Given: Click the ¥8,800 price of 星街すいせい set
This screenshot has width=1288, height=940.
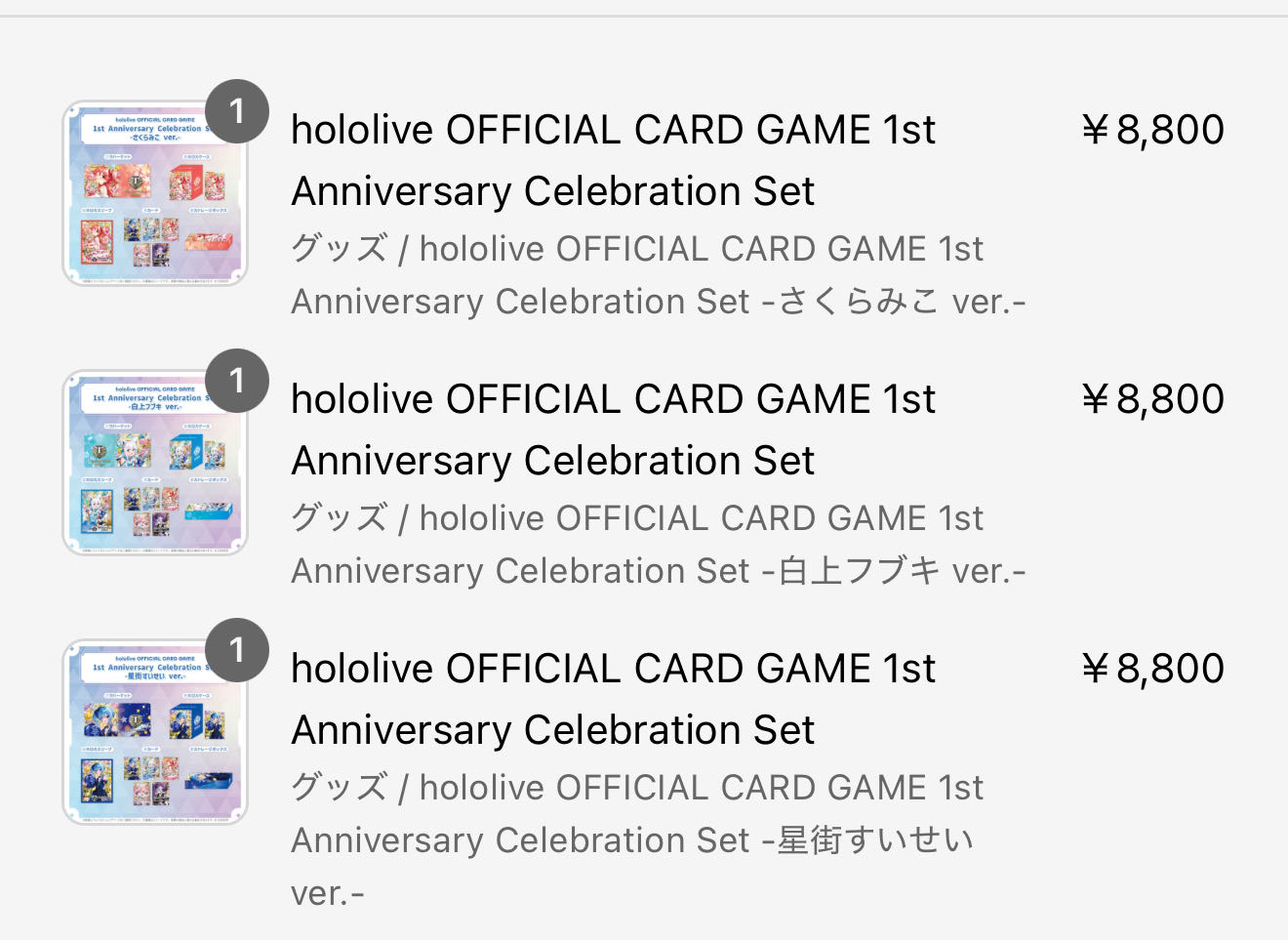Looking at the screenshot, I should click(x=1152, y=669).
